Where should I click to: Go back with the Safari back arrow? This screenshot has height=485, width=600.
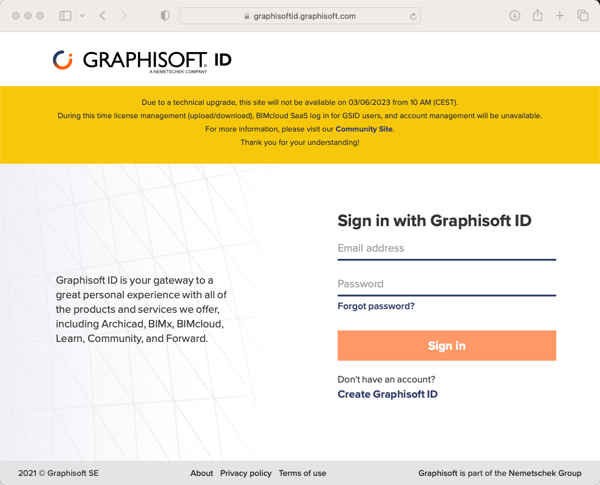pos(103,16)
